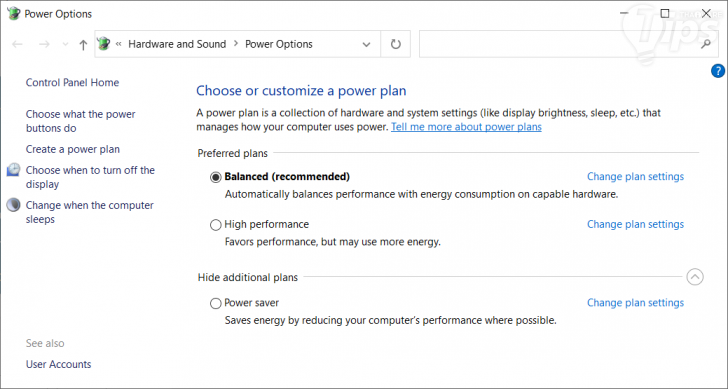Viewport: 728px width, 389px height.
Task: Click the clock icon beside display link
Action: 13,170
